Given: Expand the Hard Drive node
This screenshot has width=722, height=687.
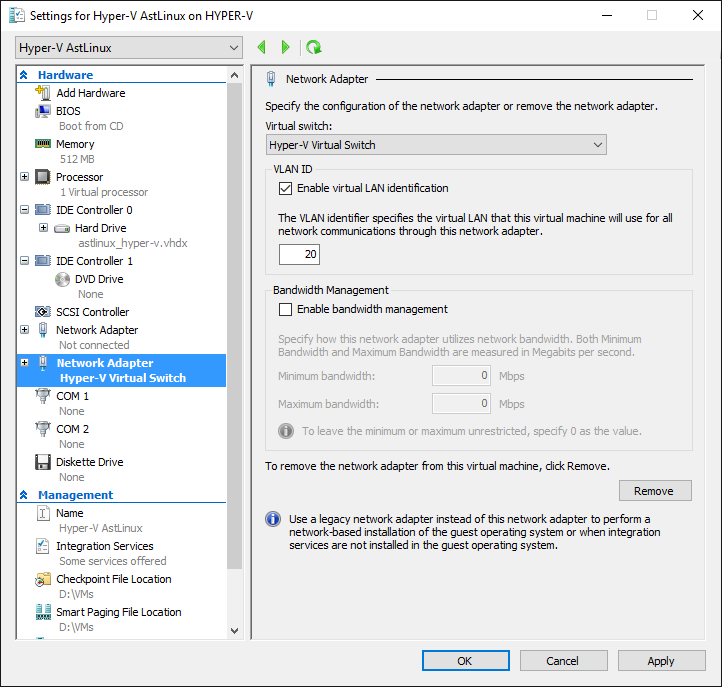Looking at the screenshot, I should 43,227.
